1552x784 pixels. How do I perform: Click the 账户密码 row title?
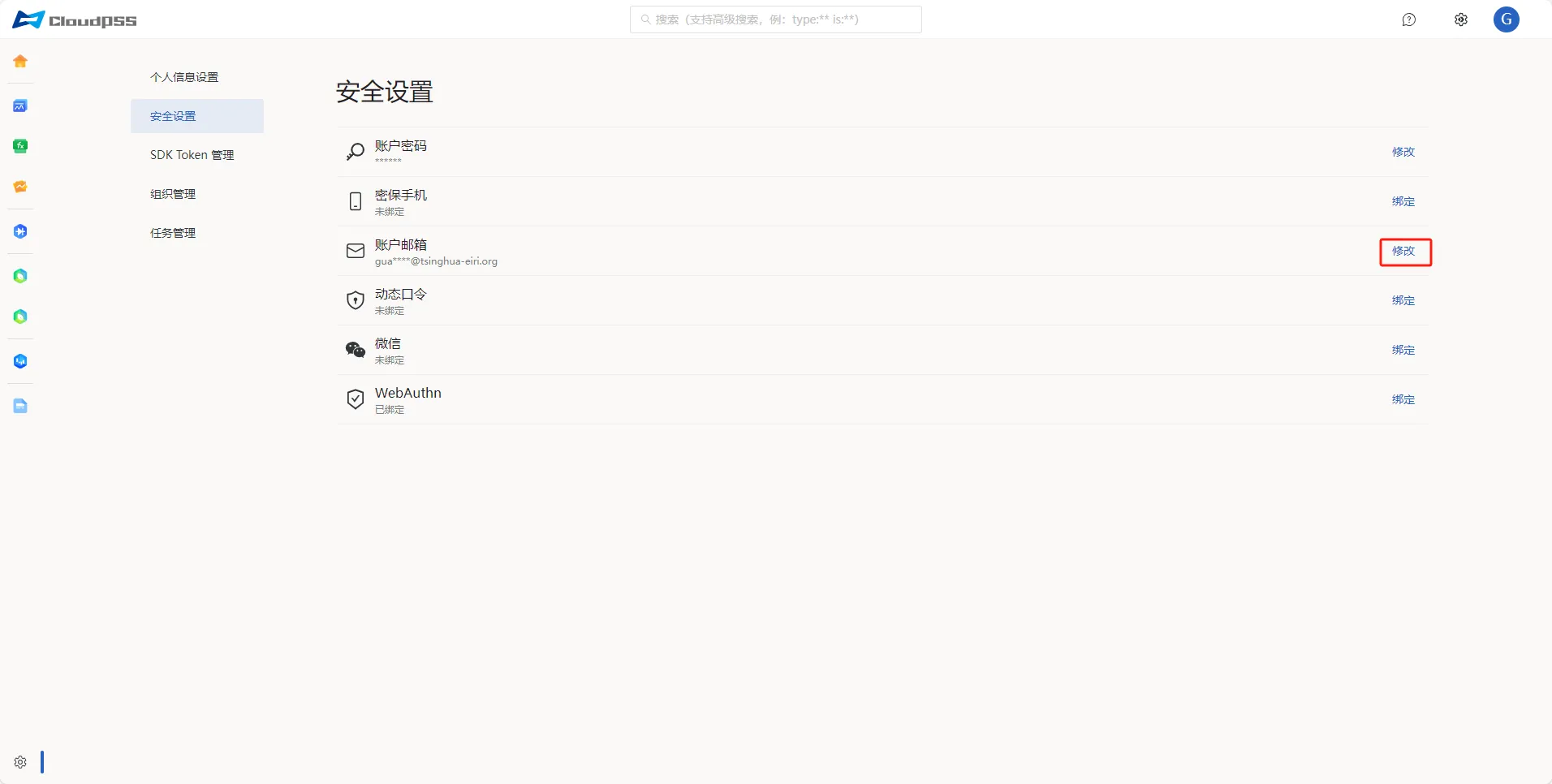[401, 146]
